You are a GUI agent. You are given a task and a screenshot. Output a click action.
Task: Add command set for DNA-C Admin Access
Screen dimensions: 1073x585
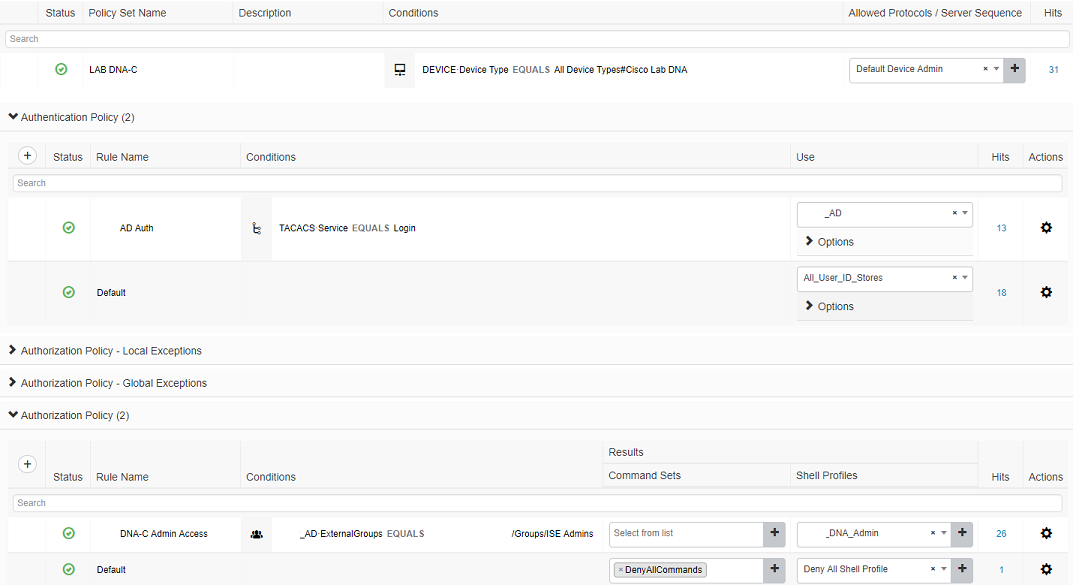pyautogui.click(x=775, y=533)
